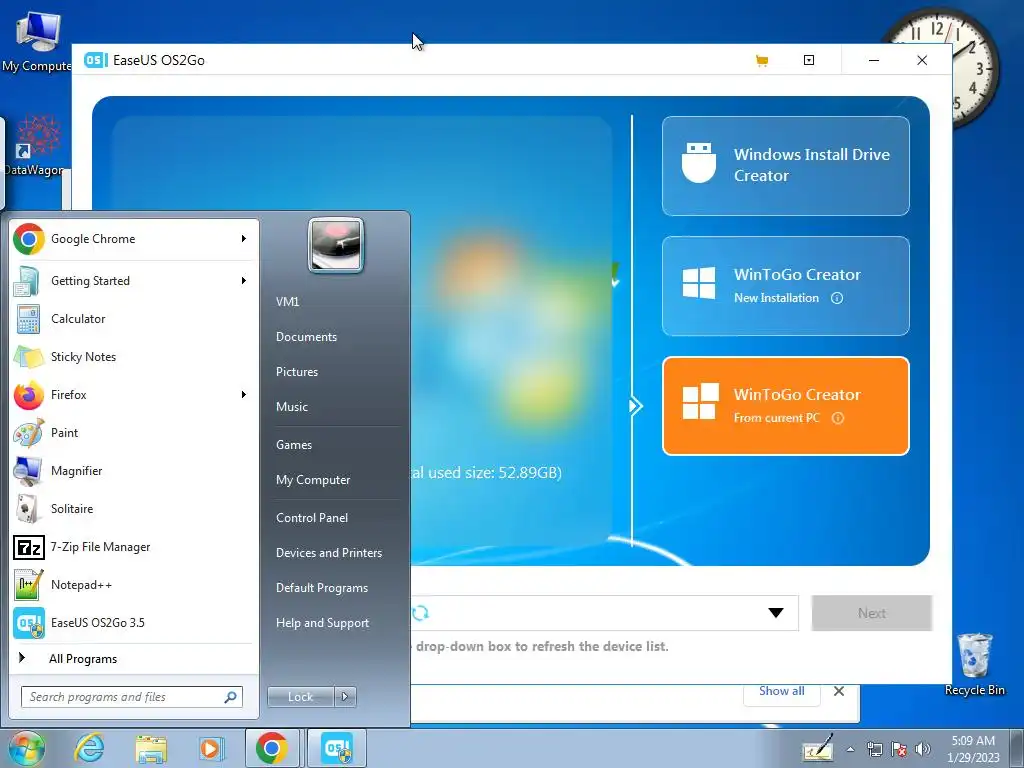Image resolution: width=1024 pixels, height=768 pixels.
Task: Click the network tray icon
Action: click(874, 749)
